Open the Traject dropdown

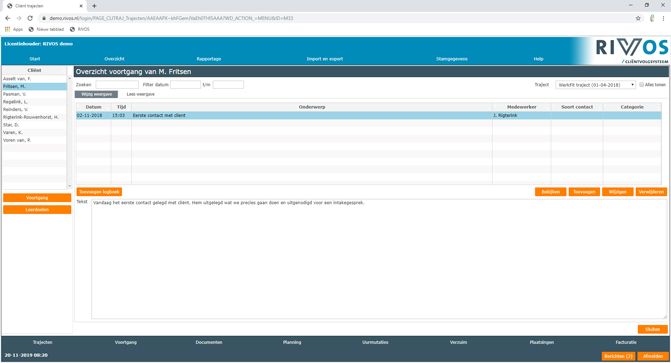[595, 85]
